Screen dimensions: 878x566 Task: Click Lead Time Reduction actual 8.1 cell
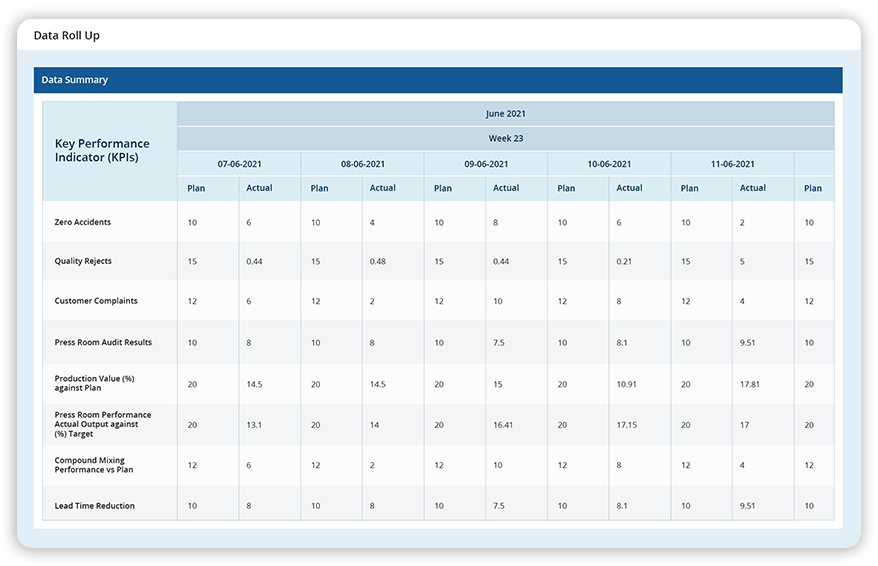coord(622,506)
